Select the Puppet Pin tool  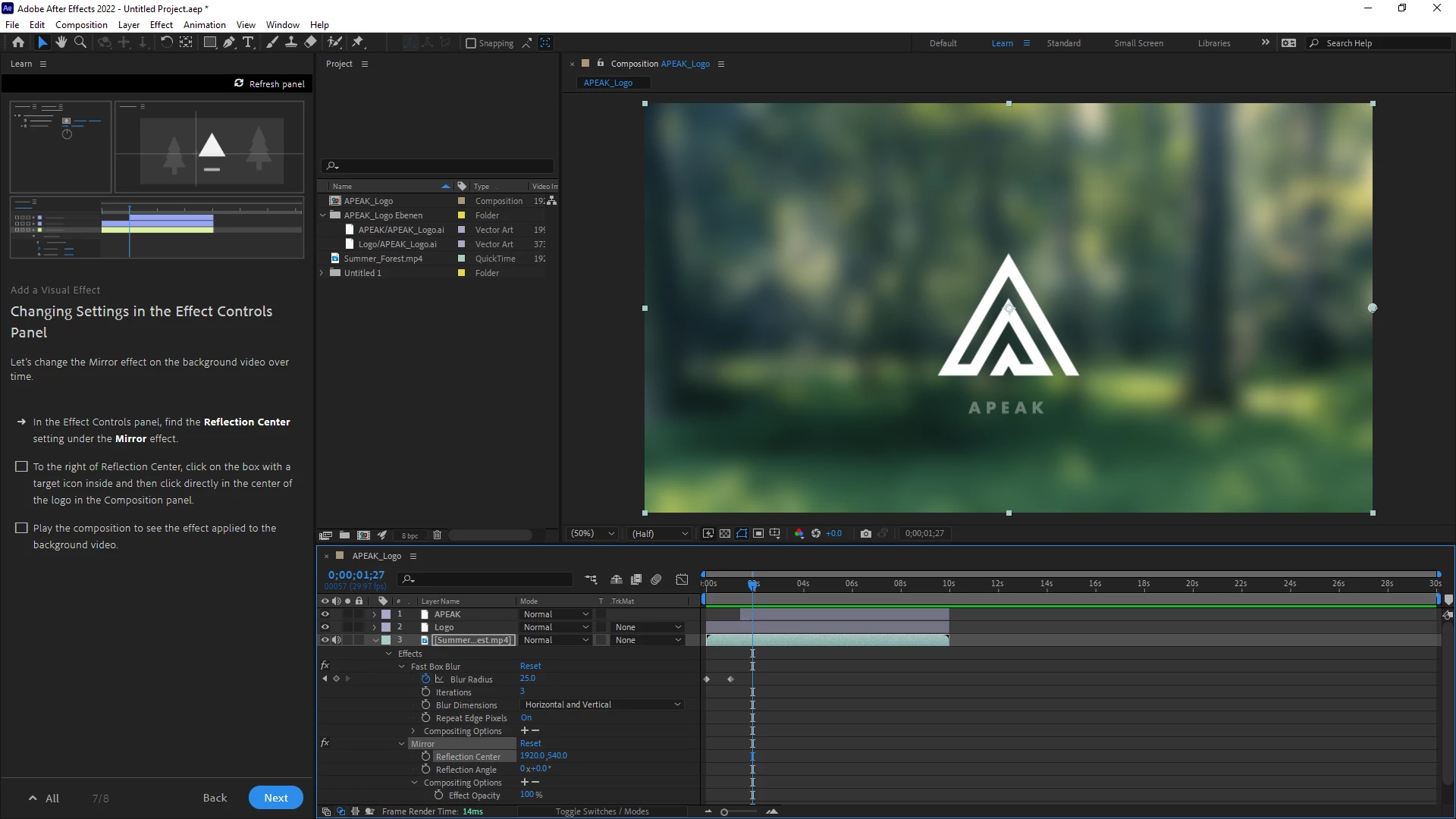point(358,42)
